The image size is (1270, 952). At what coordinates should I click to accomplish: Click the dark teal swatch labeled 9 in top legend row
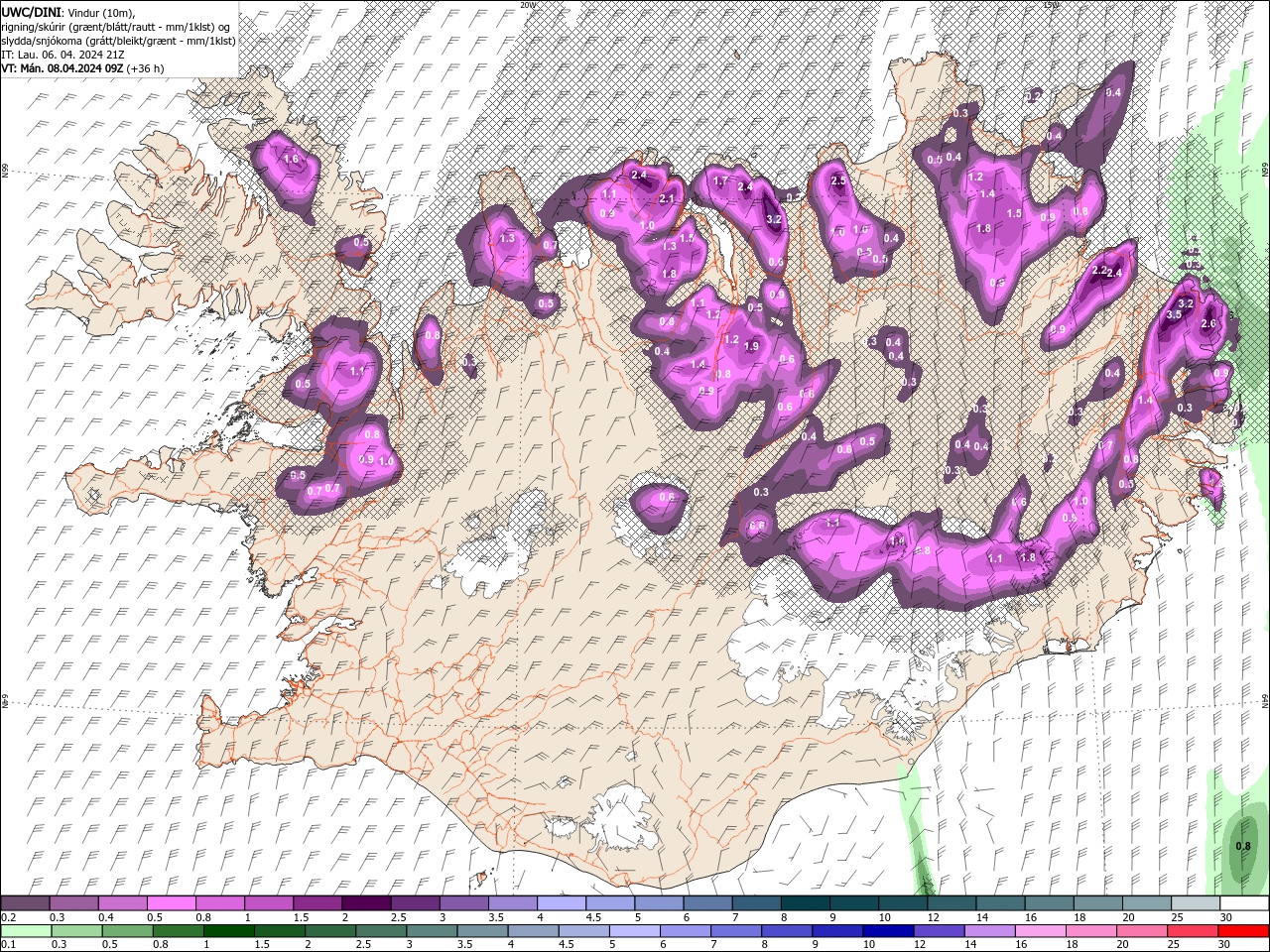click(x=854, y=903)
